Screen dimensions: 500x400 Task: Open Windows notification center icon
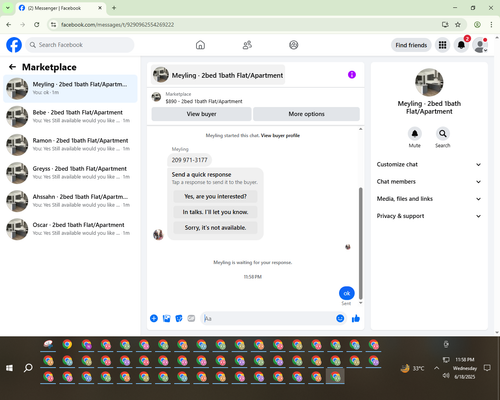pyautogui.click(x=487, y=368)
